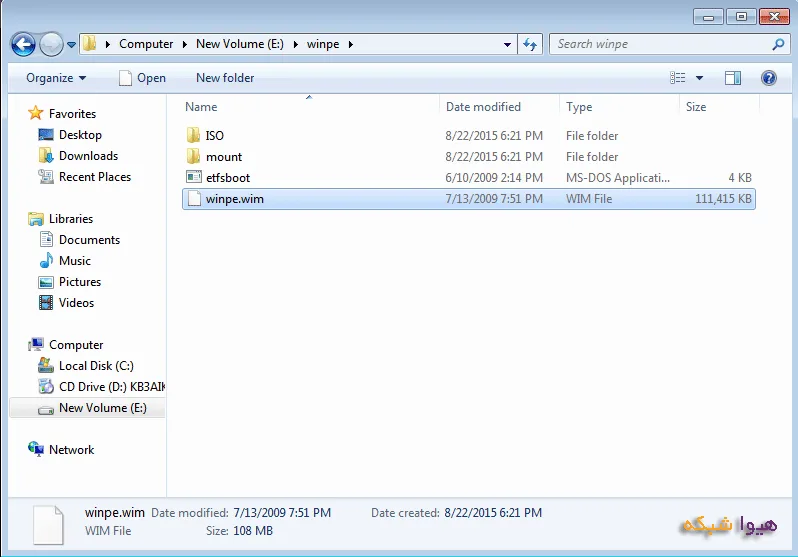The image size is (798, 557).
Task: Click the Documents library icon
Action: click(46, 239)
